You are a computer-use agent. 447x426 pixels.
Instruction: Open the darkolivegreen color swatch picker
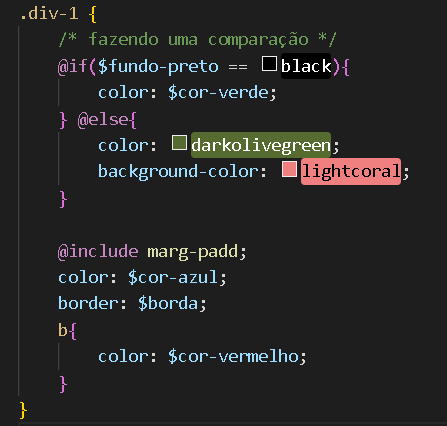tap(179, 143)
